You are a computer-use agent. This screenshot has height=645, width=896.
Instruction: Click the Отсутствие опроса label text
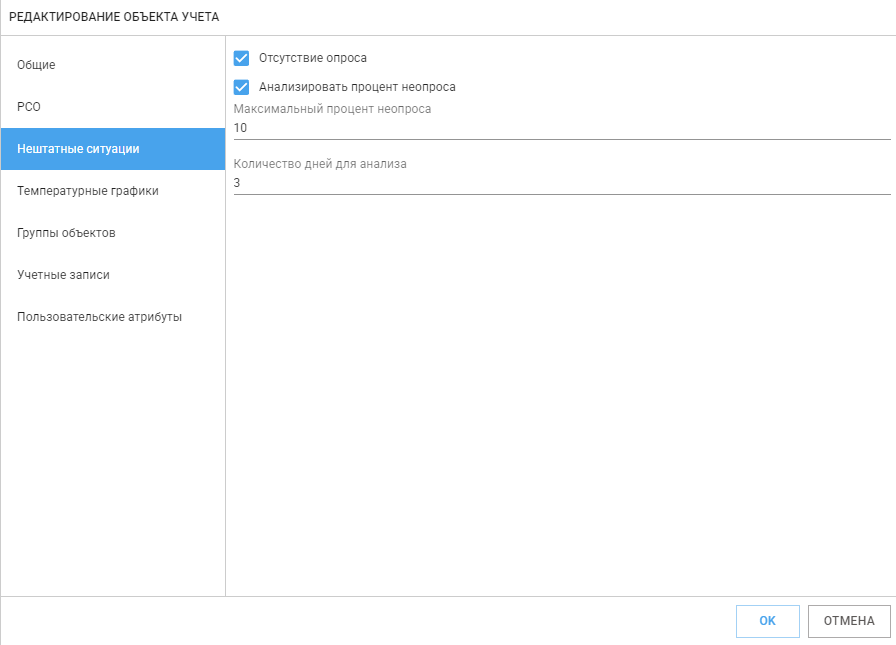[x=313, y=58]
